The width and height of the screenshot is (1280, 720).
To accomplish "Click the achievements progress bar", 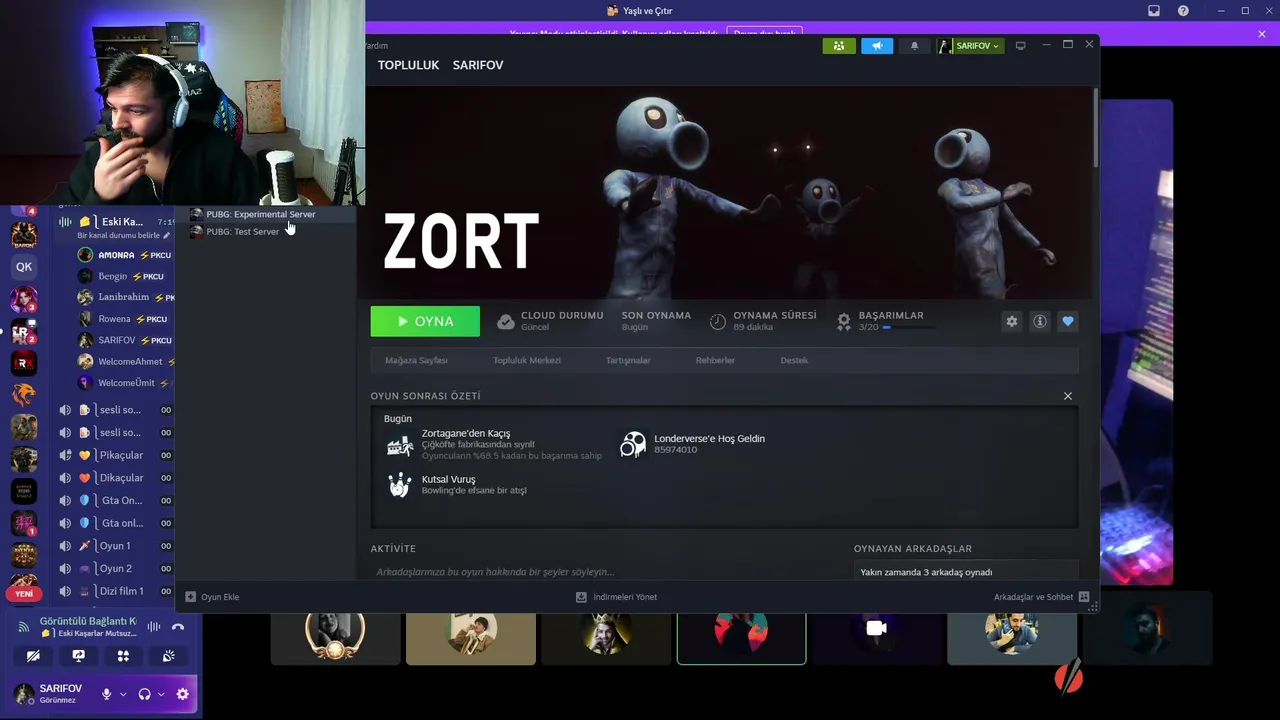I will click(x=909, y=327).
